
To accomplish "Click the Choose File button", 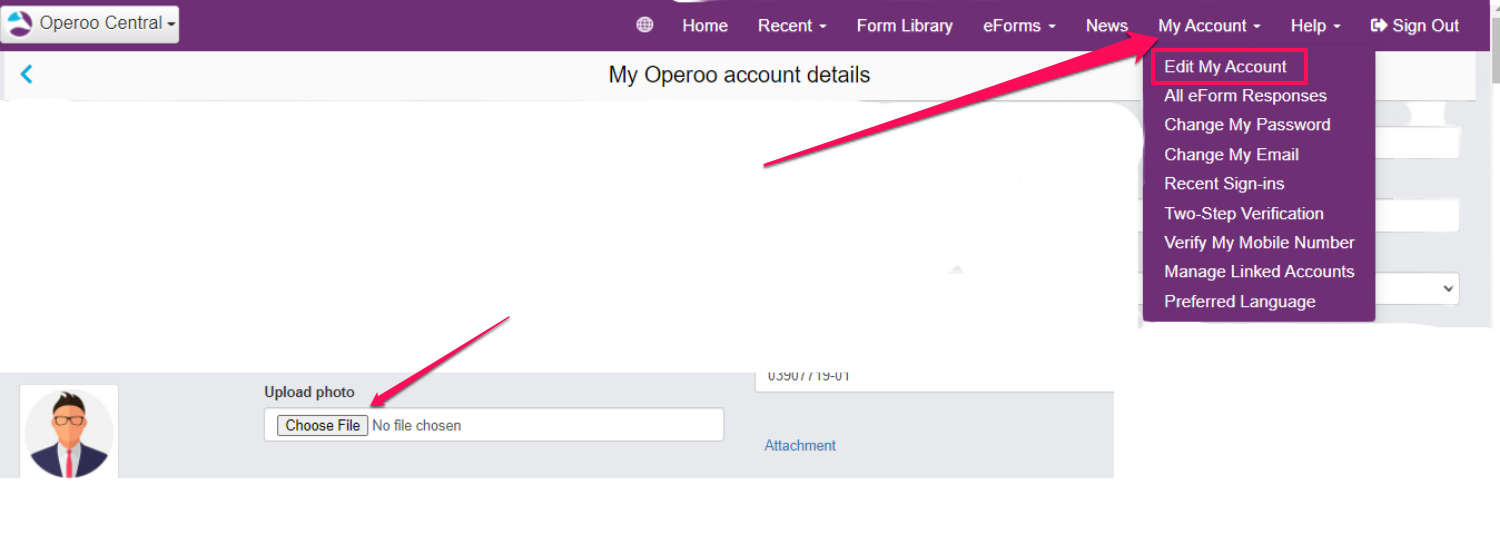I will 322,425.
